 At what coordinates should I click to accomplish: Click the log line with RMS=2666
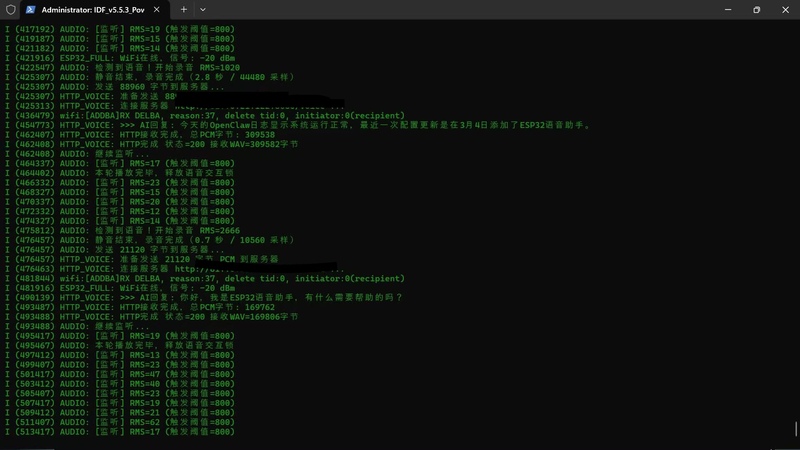click(x=122, y=231)
